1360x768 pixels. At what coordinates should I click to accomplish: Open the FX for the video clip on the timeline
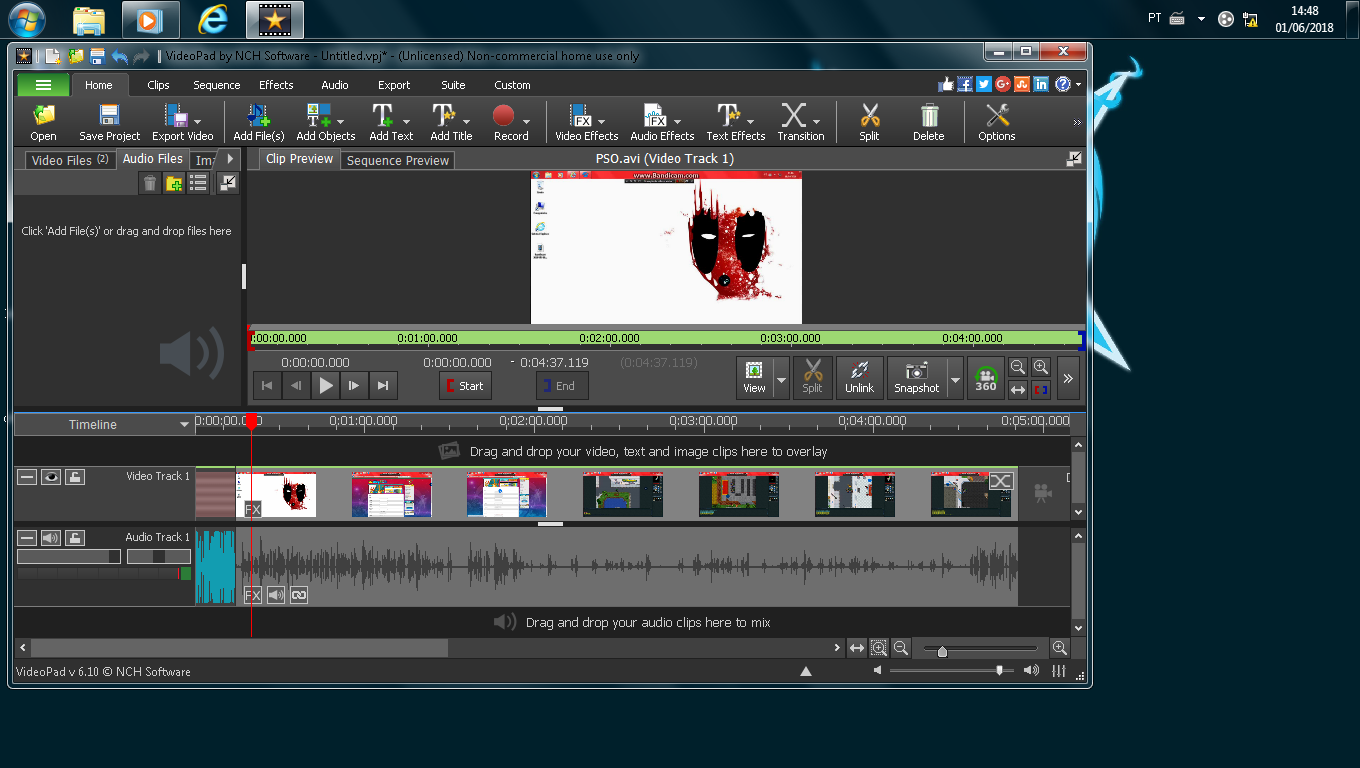(x=253, y=509)
